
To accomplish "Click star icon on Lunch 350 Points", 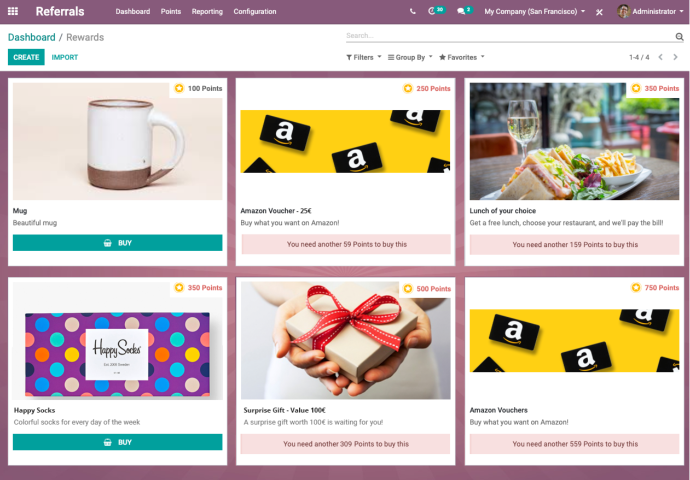I will pyautogui.click(x=636, y=88).
